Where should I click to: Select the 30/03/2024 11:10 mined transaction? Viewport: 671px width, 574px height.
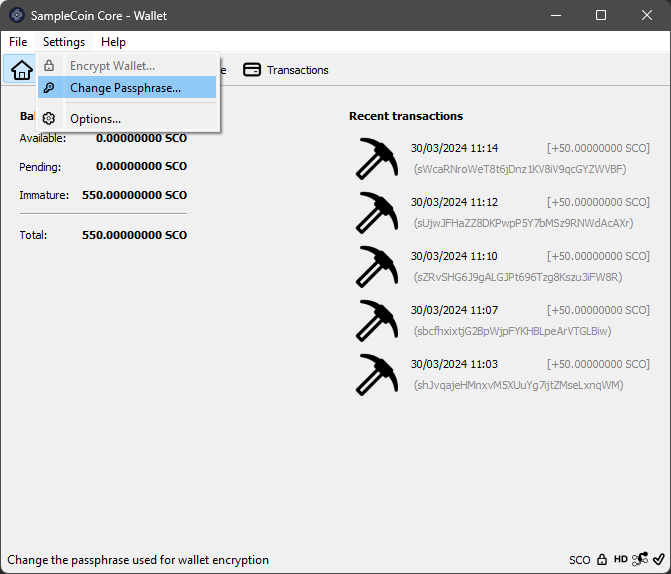pyautogui.click(x=529, y=266)
